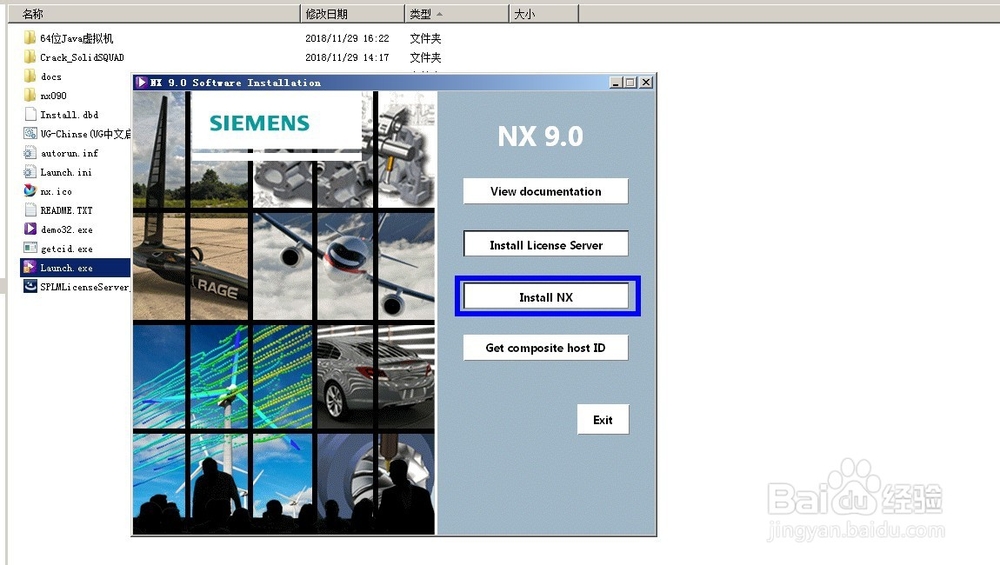The image size is (1000, 565).
Task: Select the docs folder icon
Action: (30, 77)
